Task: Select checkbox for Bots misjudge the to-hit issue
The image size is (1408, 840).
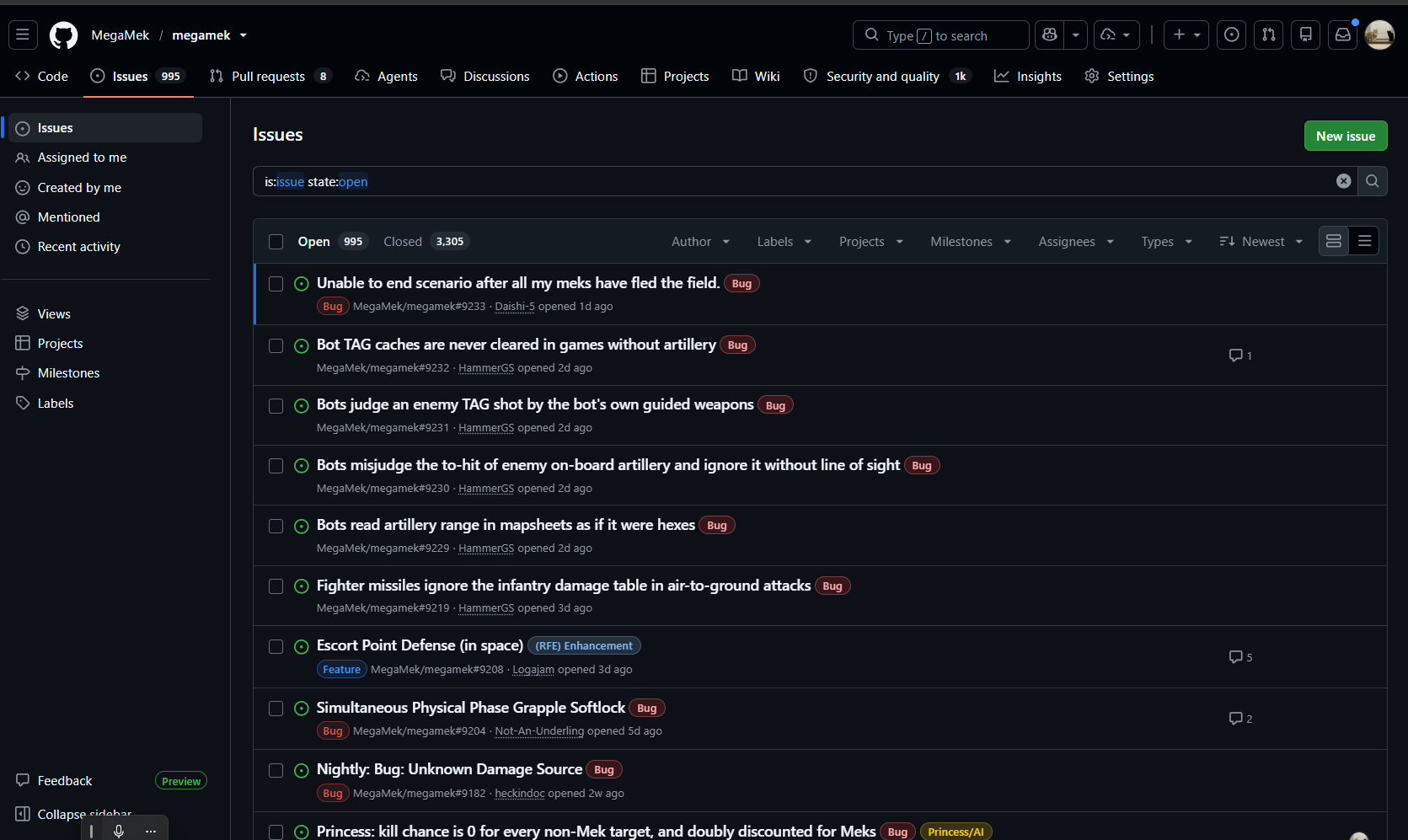Action: coord(276,466)
